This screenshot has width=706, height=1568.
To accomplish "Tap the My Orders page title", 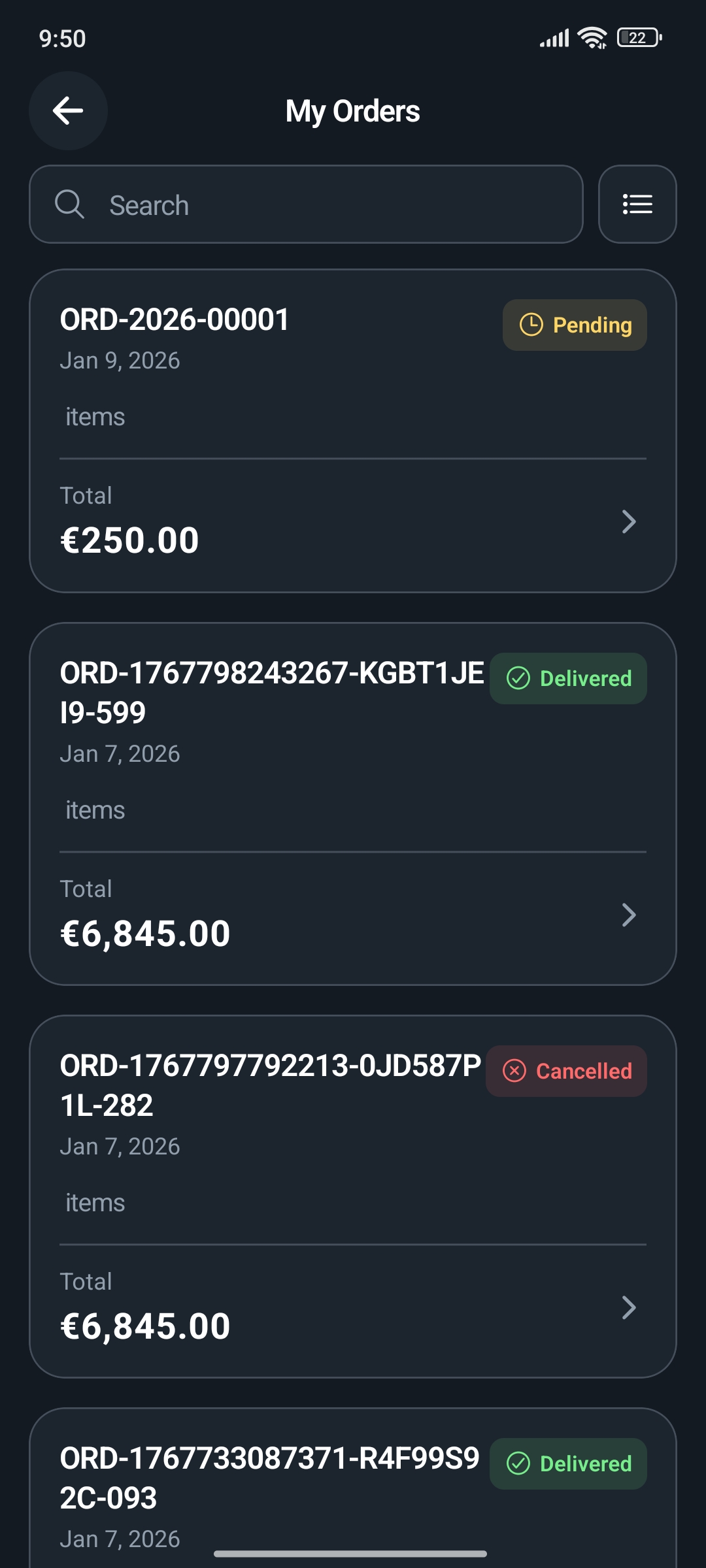I will click(x=352, y=111).
